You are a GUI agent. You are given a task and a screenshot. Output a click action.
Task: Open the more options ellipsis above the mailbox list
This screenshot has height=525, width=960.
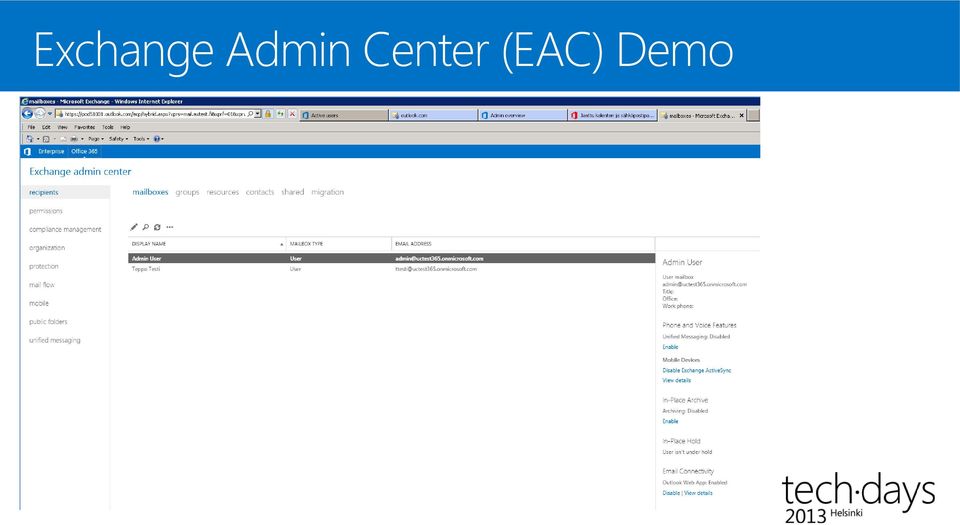[x=170, y=227]
